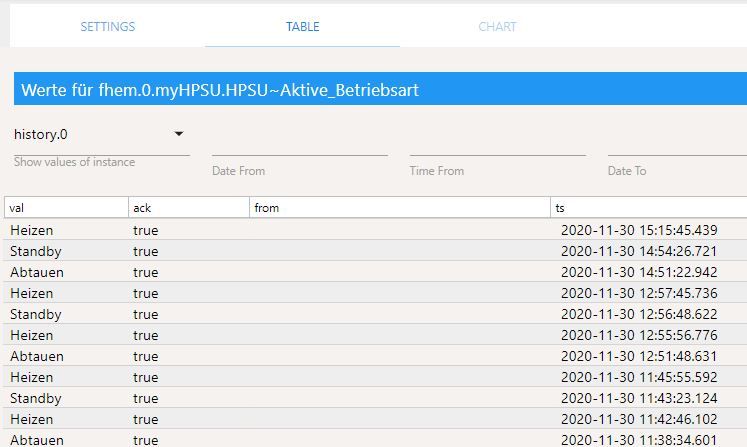Open the Chart tab
Image resolution: width=747 pixels, height=447 pixels.
point(497,27)
